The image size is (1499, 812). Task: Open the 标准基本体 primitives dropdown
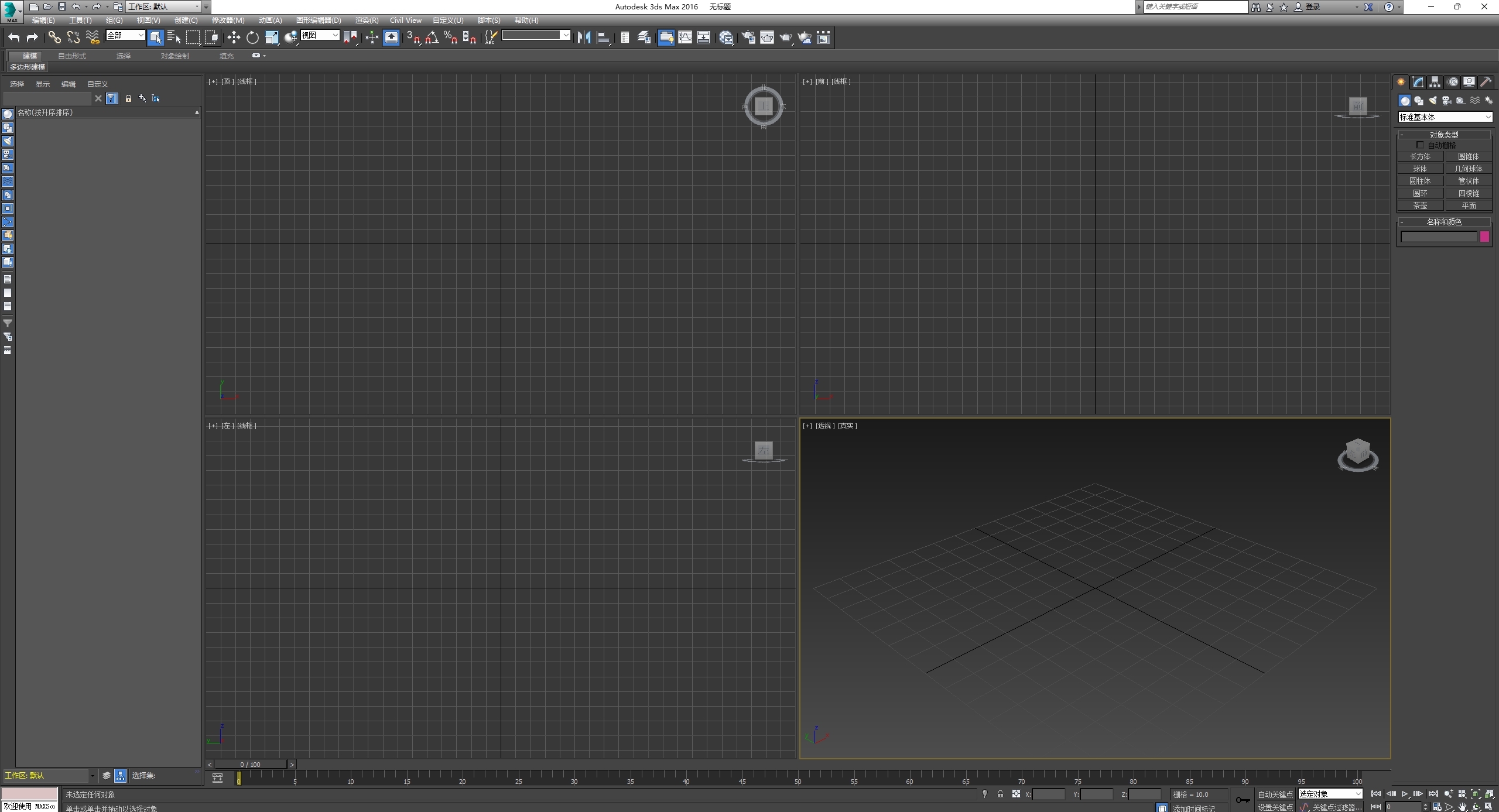coord(1445,117)
